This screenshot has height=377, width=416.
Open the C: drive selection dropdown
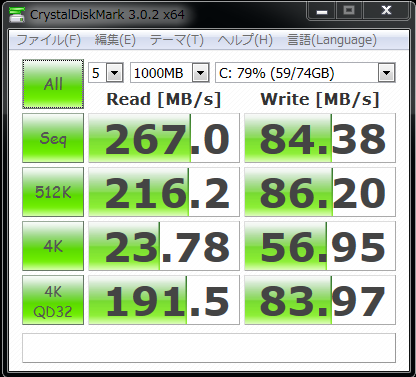pyautogui.click(x=305, y=73)
